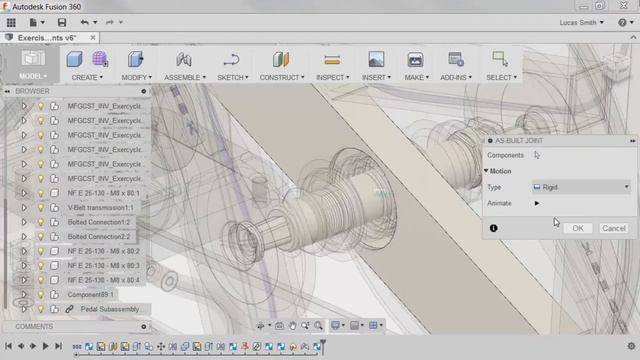Click the Inspect measure icon
Screen dimensions: 640x360
(x=332, y=60)
